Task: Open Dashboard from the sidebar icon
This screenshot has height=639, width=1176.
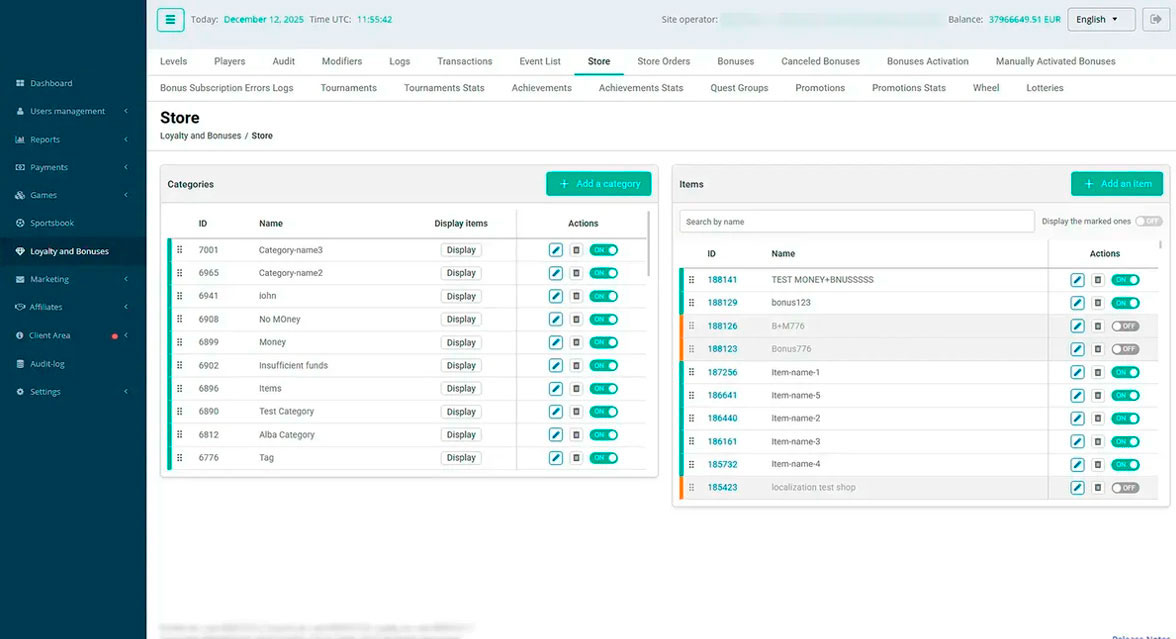Action: point(20,83)
